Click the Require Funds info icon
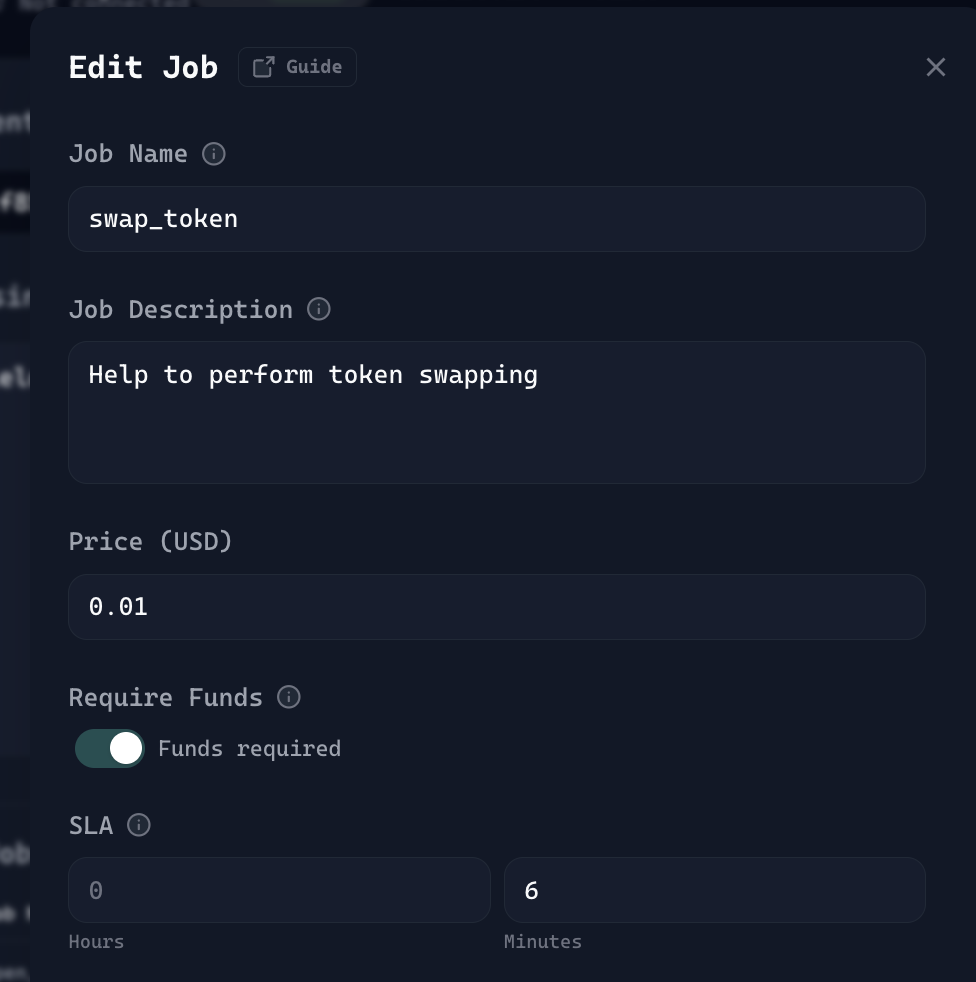This screenshot has height=982, width=976. [289, 698]
